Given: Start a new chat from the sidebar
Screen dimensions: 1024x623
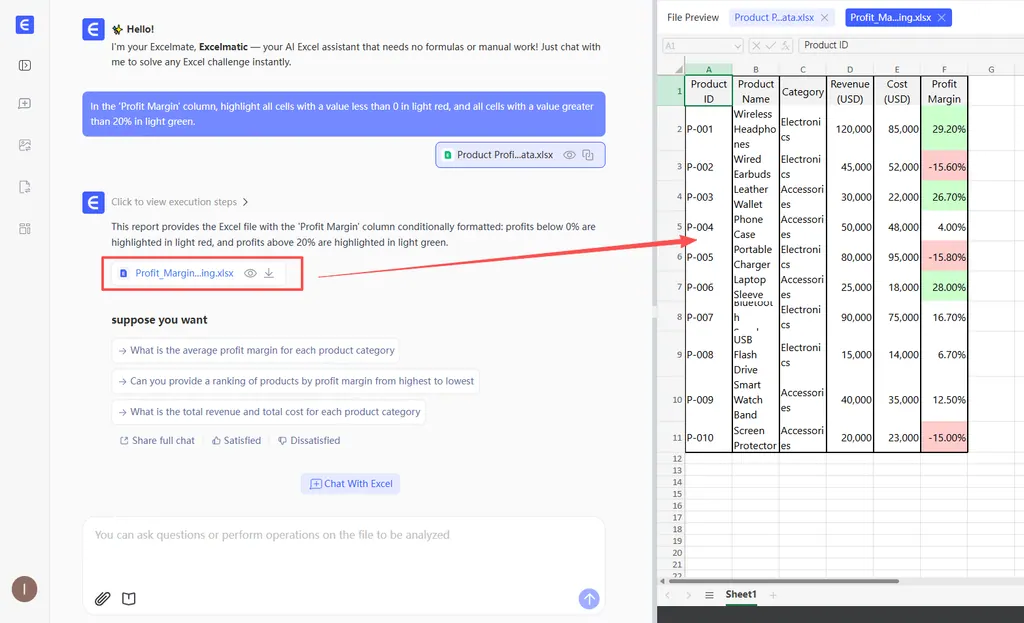Looking at the screenshot, I should tap(25, 104).
